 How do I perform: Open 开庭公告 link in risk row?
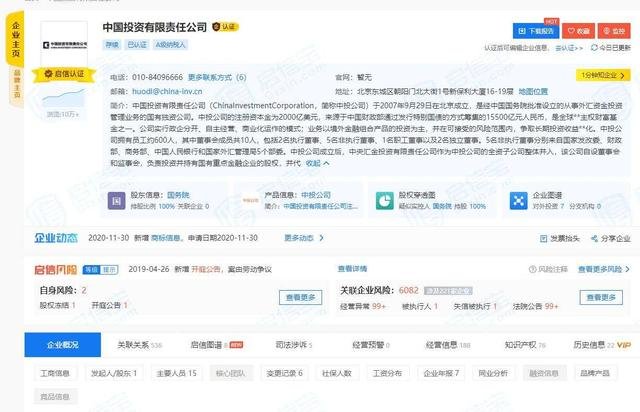pos(206,269)
